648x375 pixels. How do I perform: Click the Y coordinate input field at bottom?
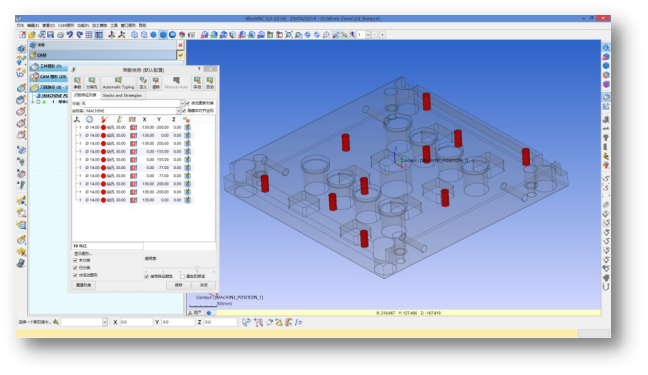tap(178, 322)
